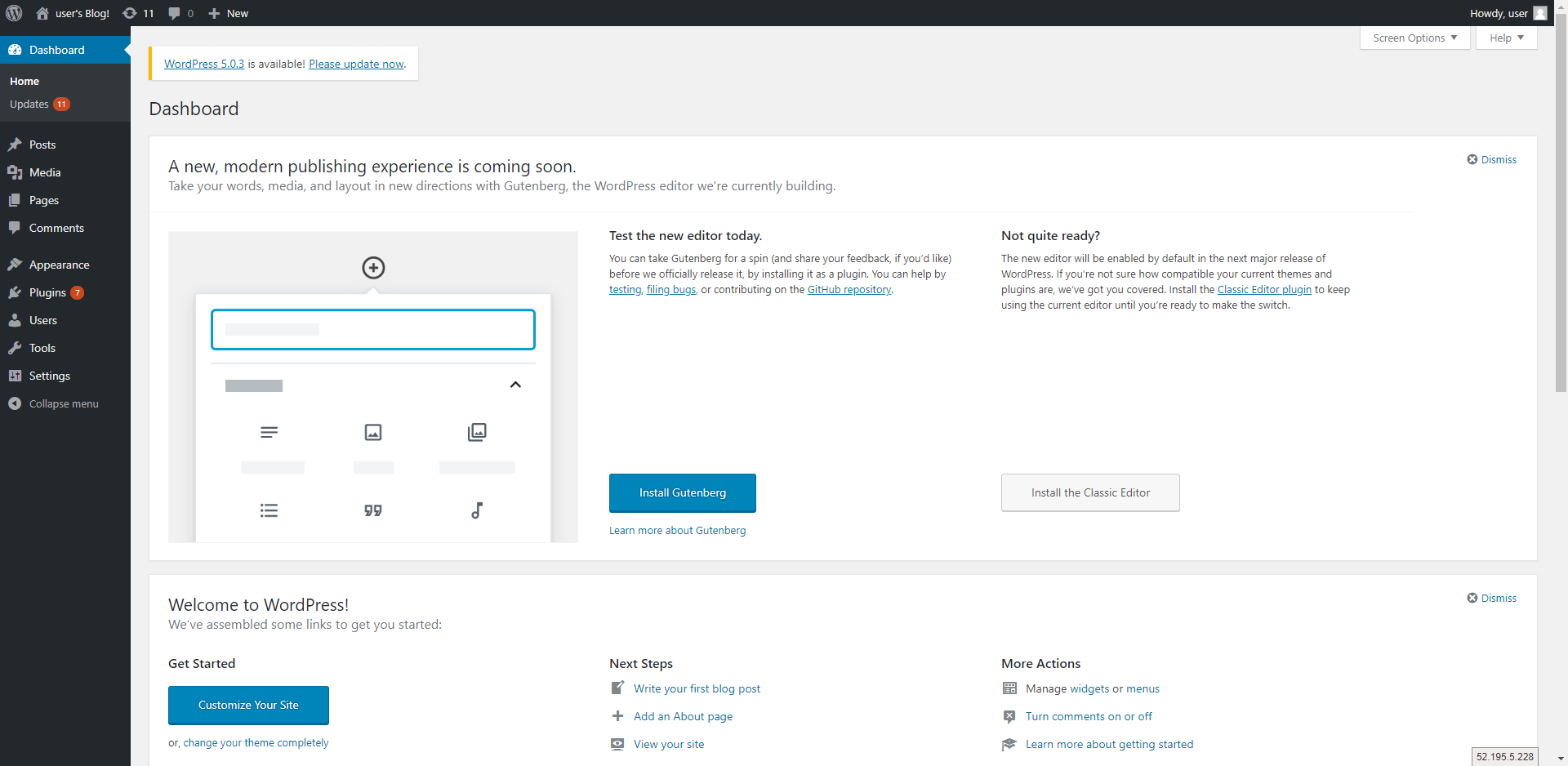Click the Gutenberg editor preview illustration
This screenshot has width=1568, height=766.
(x=373, y=387)
